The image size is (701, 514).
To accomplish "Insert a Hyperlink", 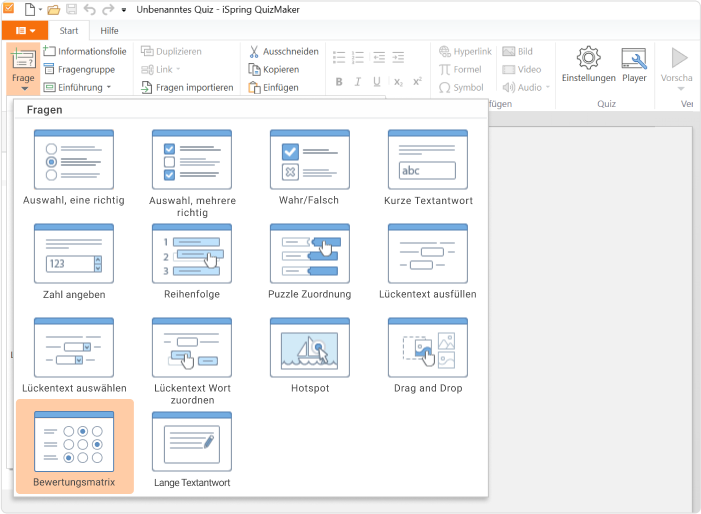I will click(465, 51).
